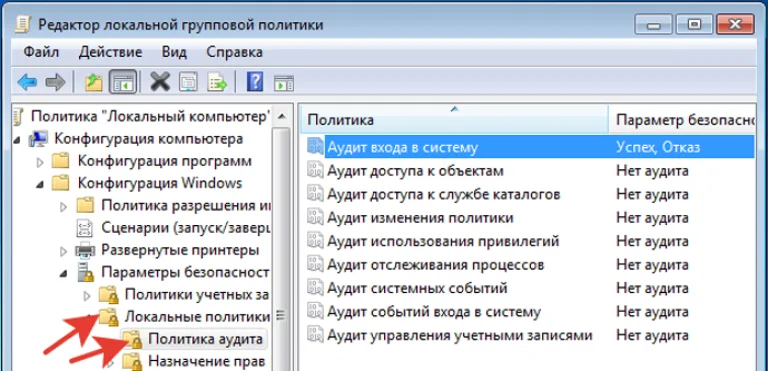The image size is (768, 371).
Task: Click the icon beside Аудит системных событий
Action: tap(315, 288)
